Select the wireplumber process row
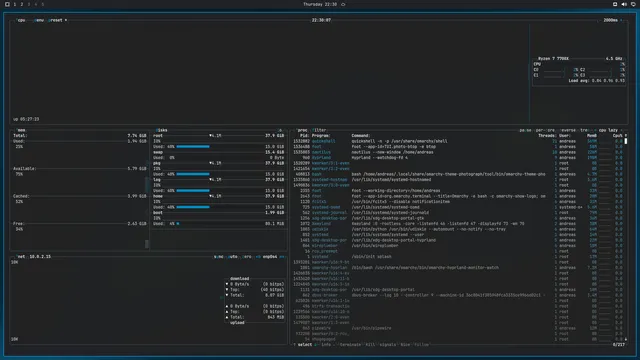This screenshot has height=360, width=640. 457,246
